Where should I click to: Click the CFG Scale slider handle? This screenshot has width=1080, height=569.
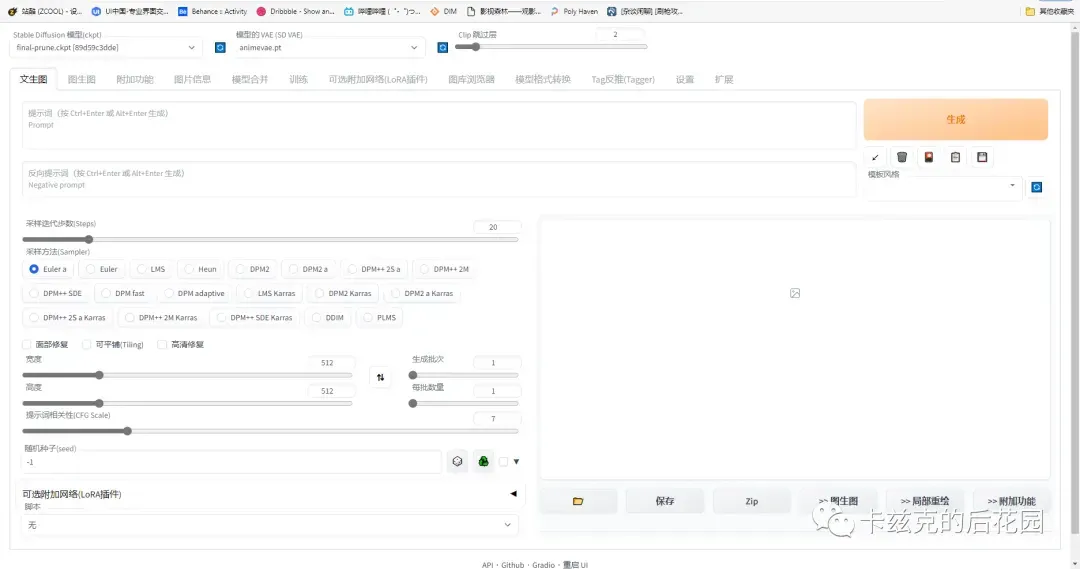point(127,431)
